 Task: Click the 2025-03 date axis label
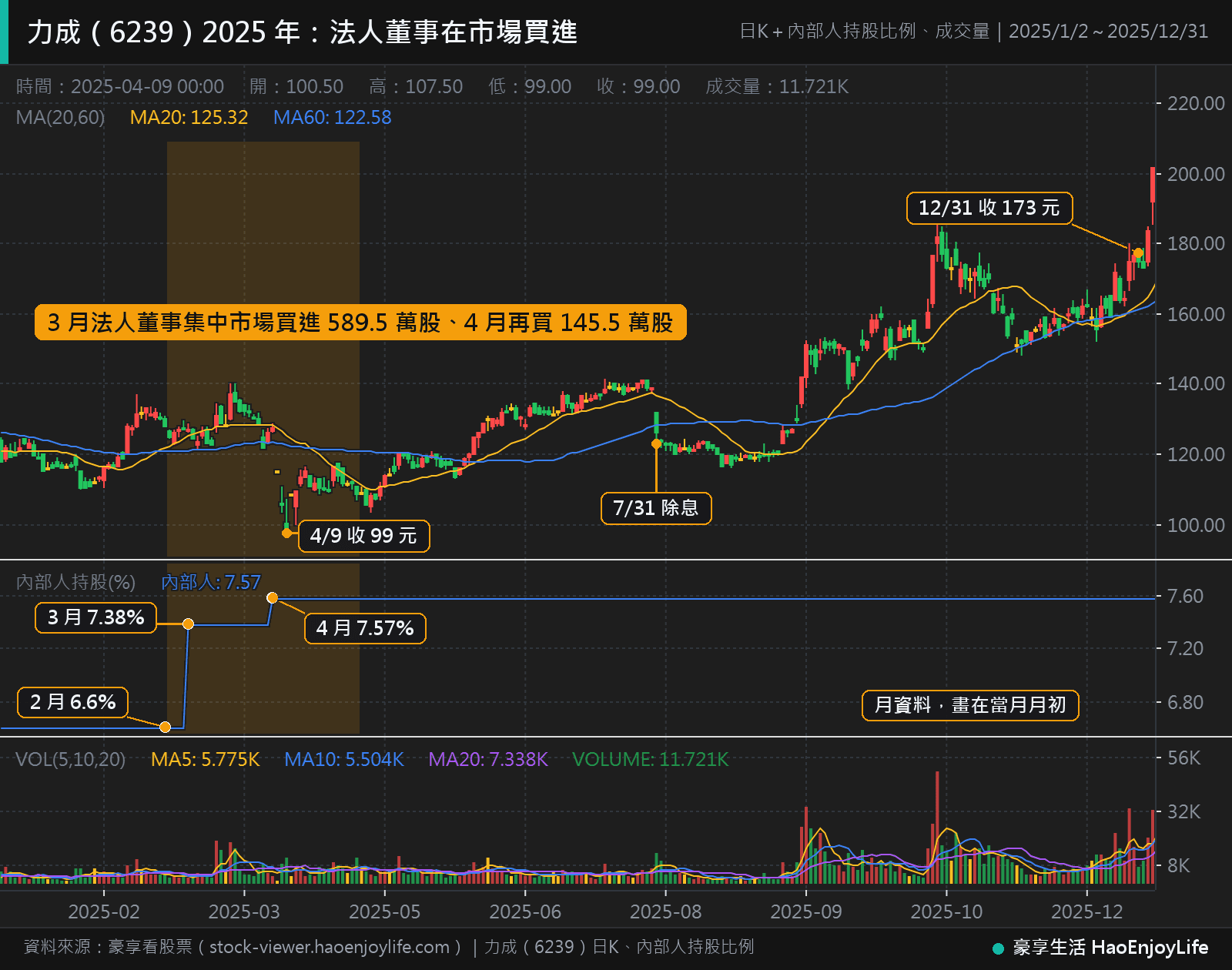244,912
